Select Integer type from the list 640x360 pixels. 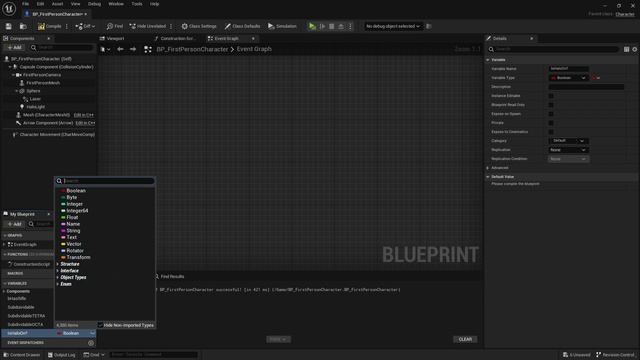[x=74, y=204]
